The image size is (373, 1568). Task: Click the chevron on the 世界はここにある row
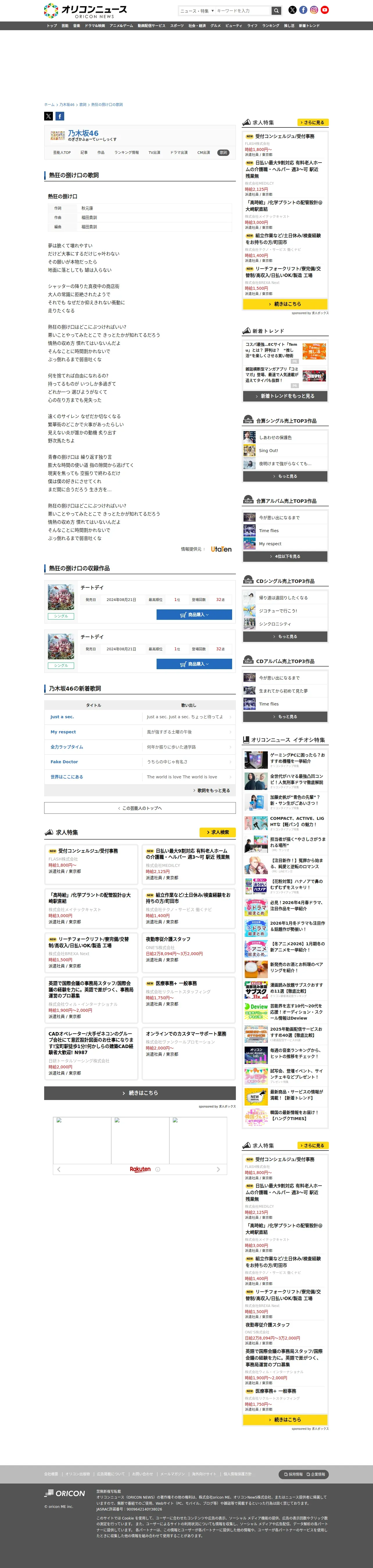[230, 777]
